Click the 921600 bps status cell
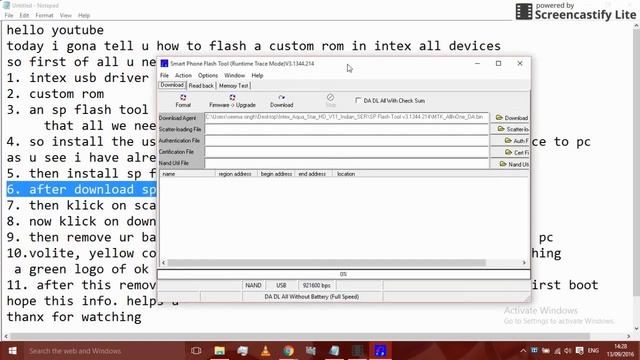Viewport: 640px width, 360px height. [316, 285]
